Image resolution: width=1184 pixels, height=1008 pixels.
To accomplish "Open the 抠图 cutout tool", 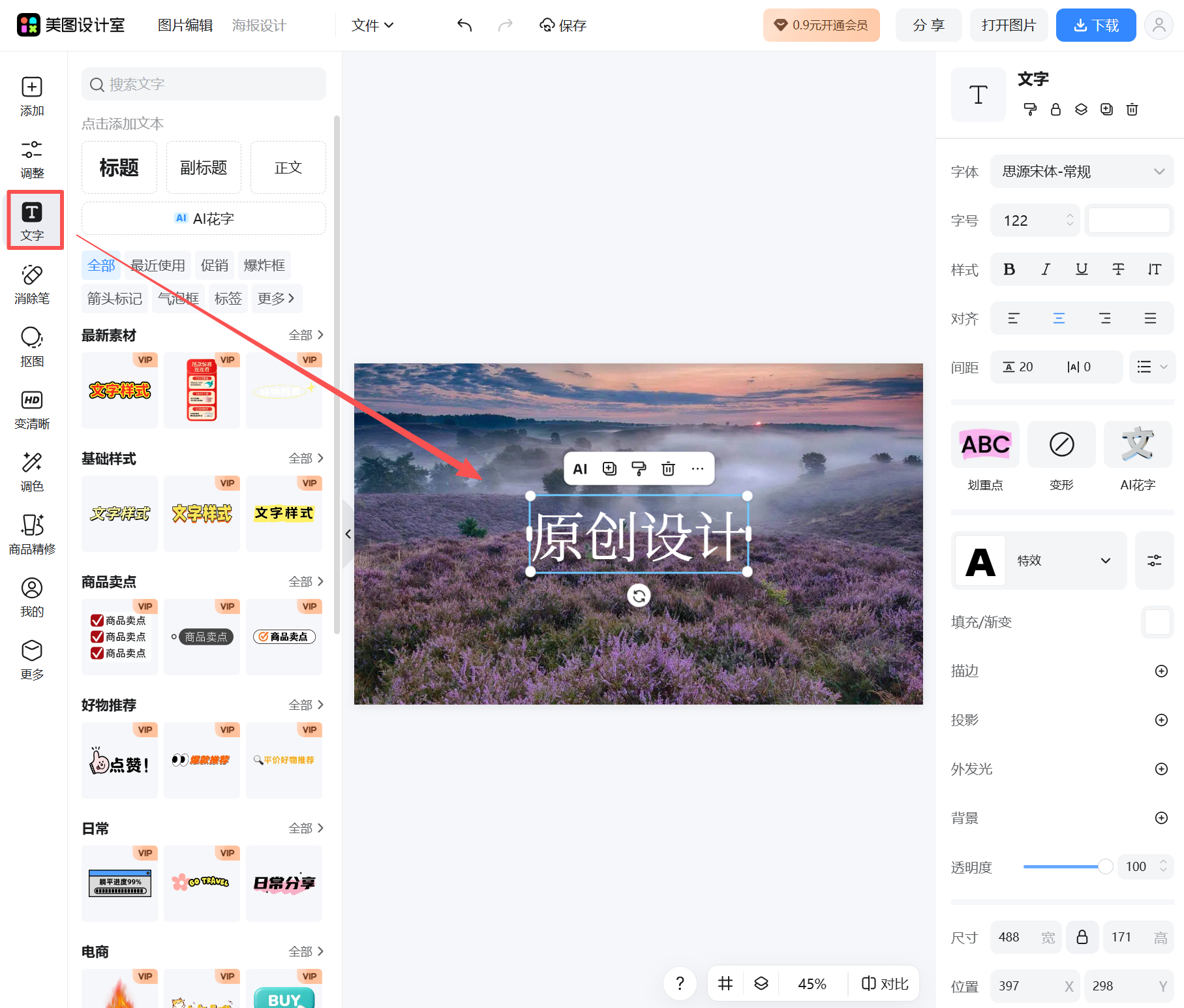I will tap(32, 347).
